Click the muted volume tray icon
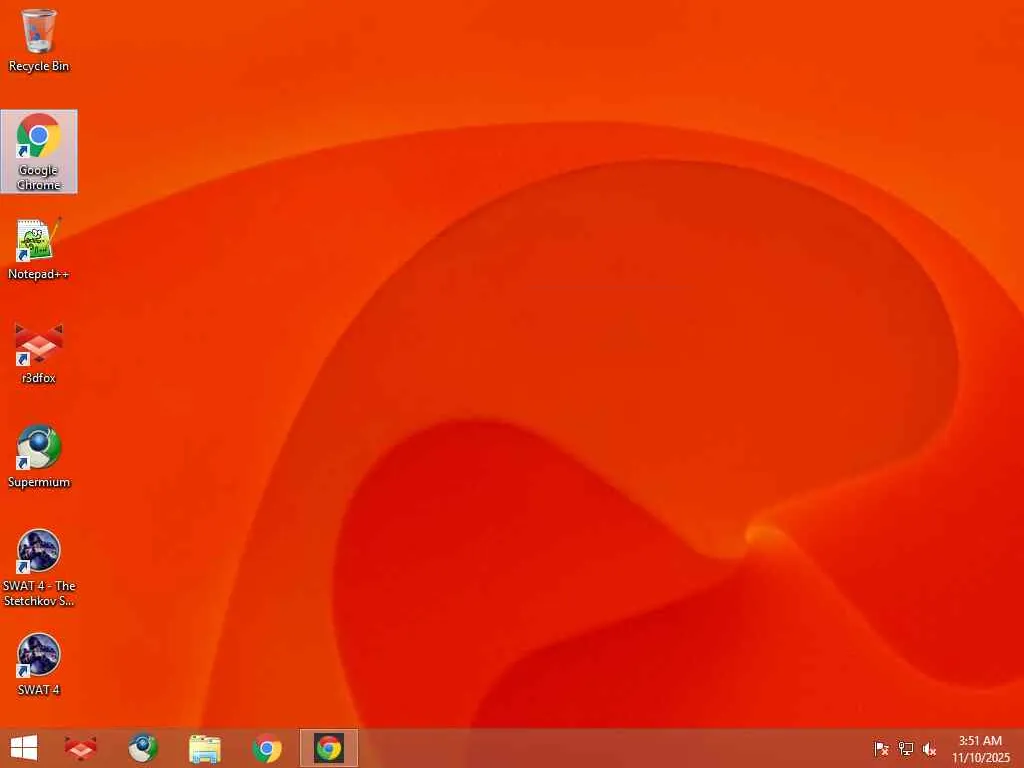This screenshot has width=1024, height=768. click(x=929, y=749)
